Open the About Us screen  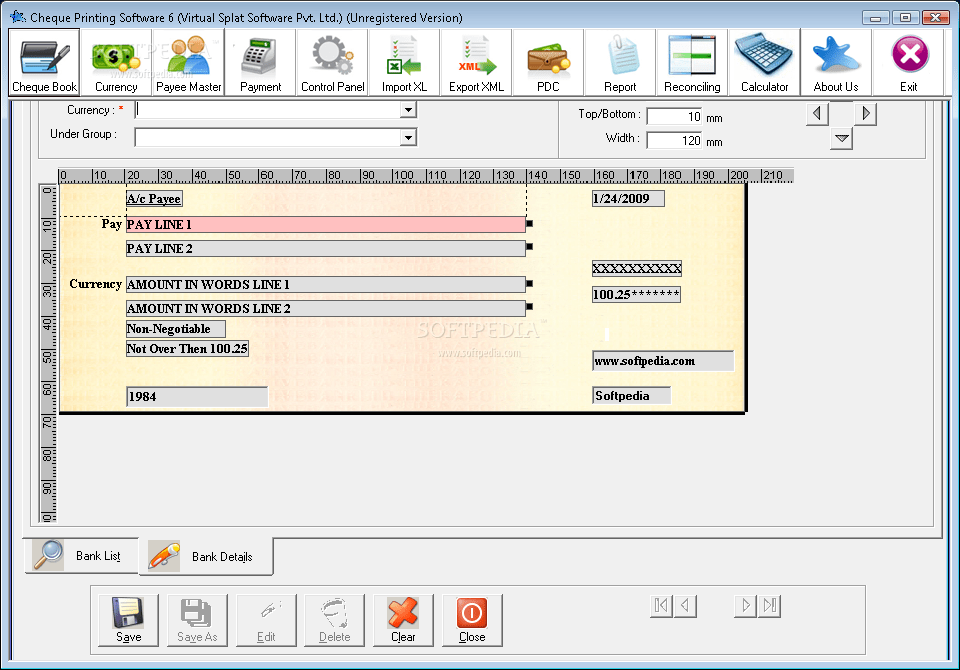[x=836, y=60]
